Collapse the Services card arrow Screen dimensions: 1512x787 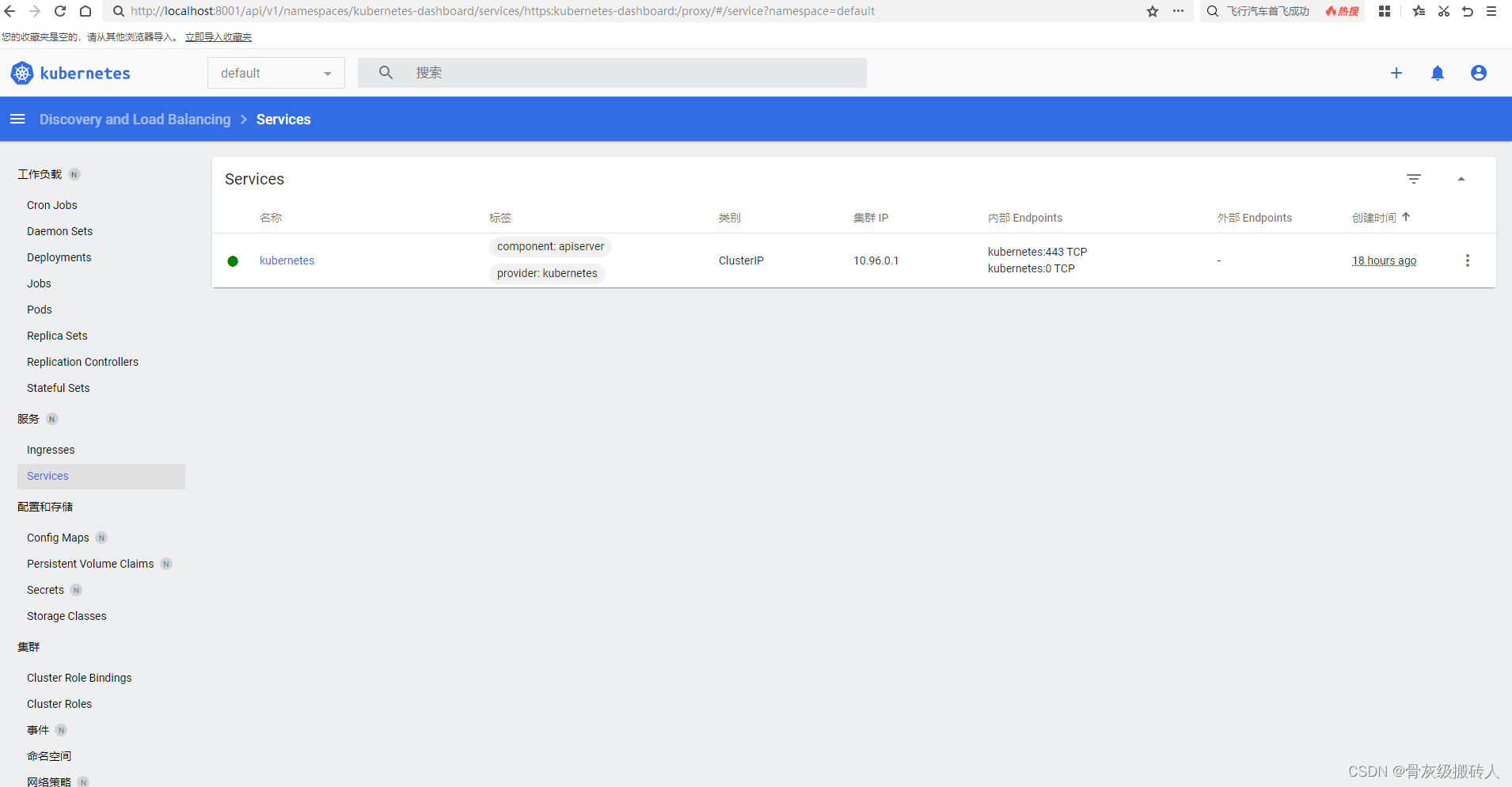(x=1461, y=179)
